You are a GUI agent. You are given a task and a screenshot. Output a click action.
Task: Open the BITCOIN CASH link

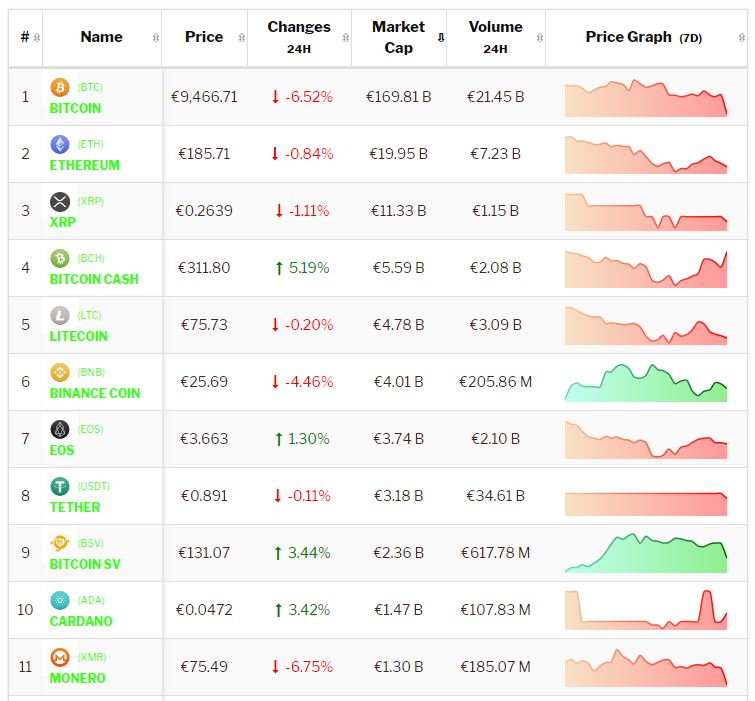click(x=94, y=279)
